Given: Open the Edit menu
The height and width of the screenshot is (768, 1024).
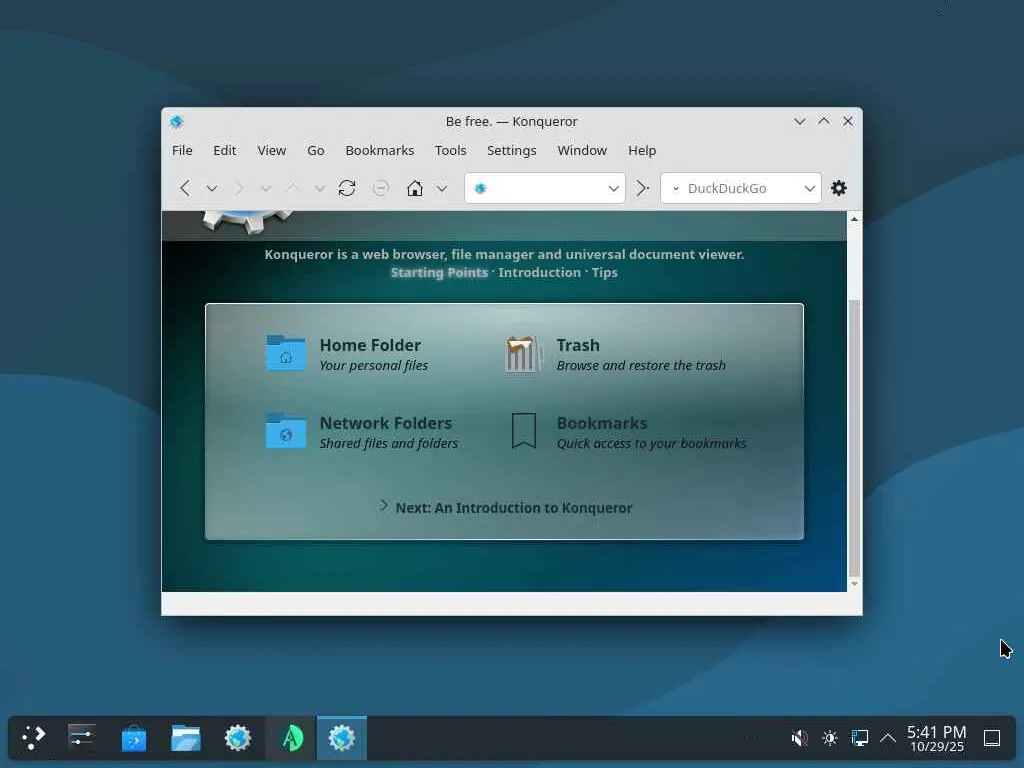Looking at the screenshot, I should click(x=224, y=150).
